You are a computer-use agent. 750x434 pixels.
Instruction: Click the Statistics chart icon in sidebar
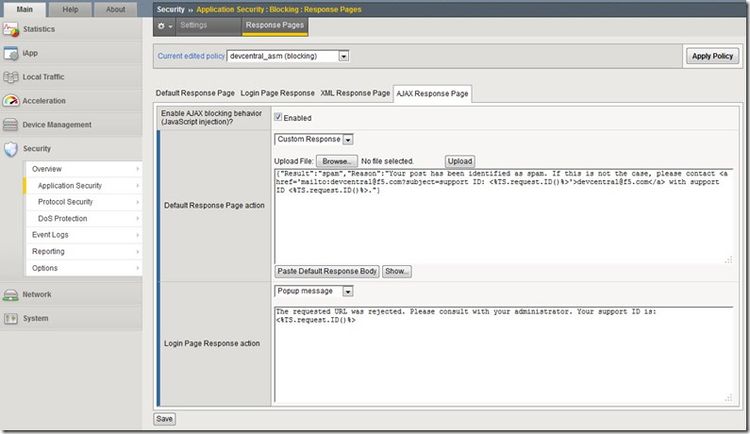[11, 29]
